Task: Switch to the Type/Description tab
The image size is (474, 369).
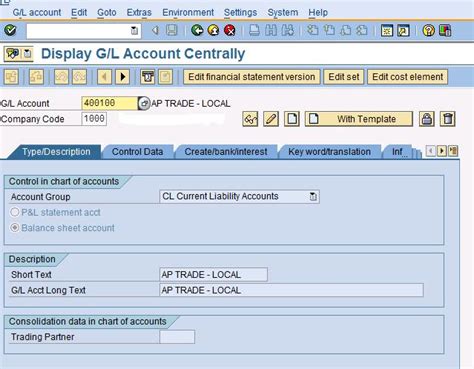Action: point(56,152)
